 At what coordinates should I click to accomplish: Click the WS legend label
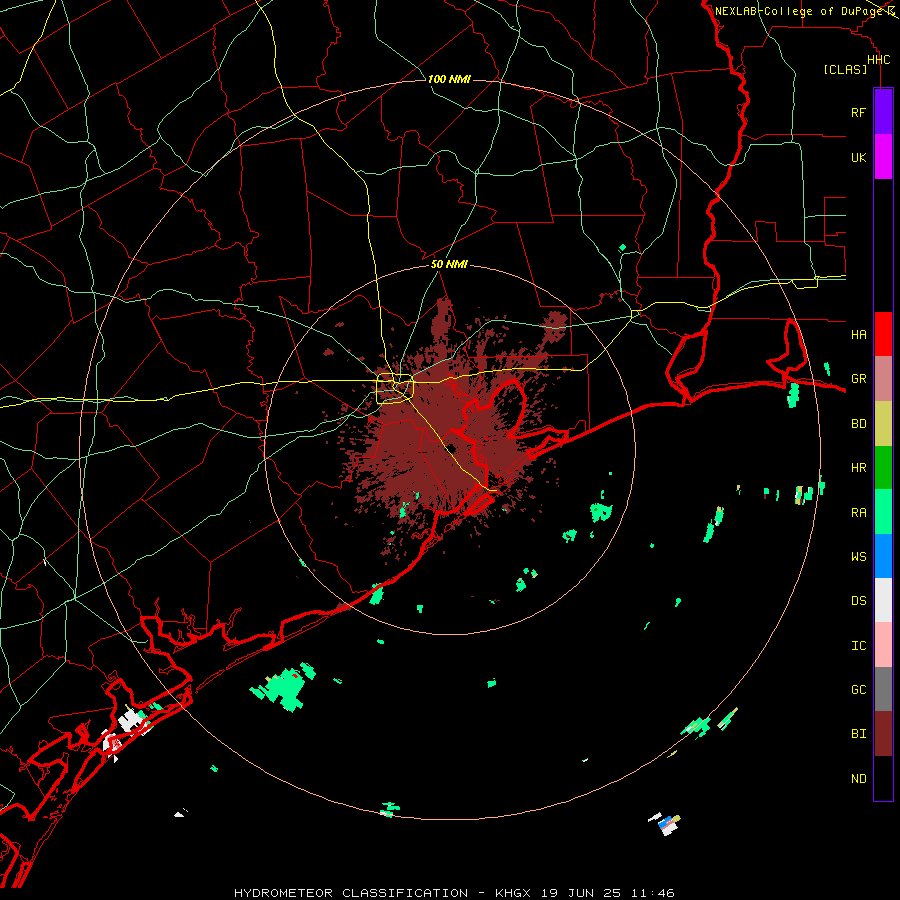pos(858,556)
